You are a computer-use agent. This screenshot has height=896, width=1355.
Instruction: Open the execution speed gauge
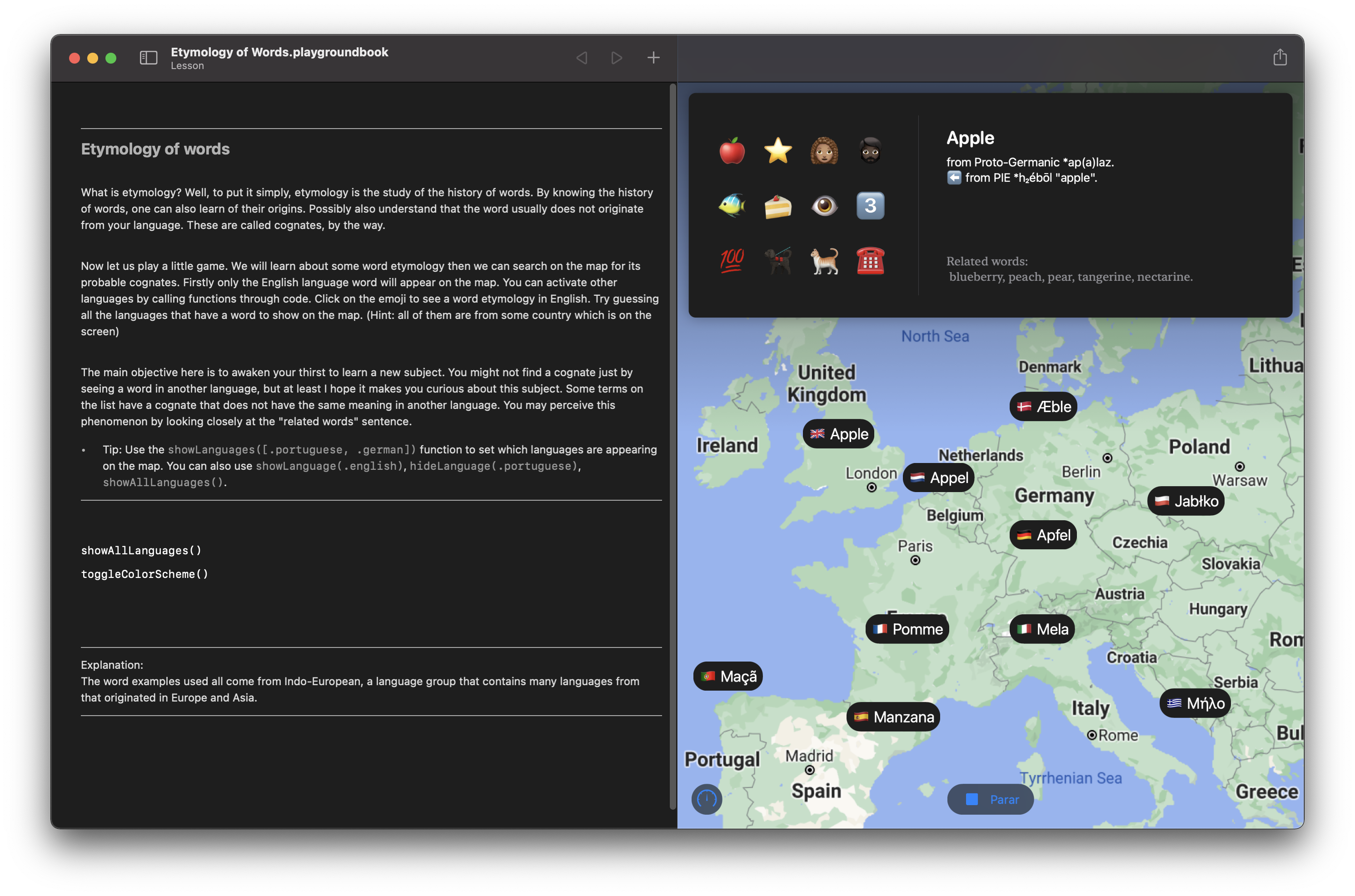pos(707,799)
